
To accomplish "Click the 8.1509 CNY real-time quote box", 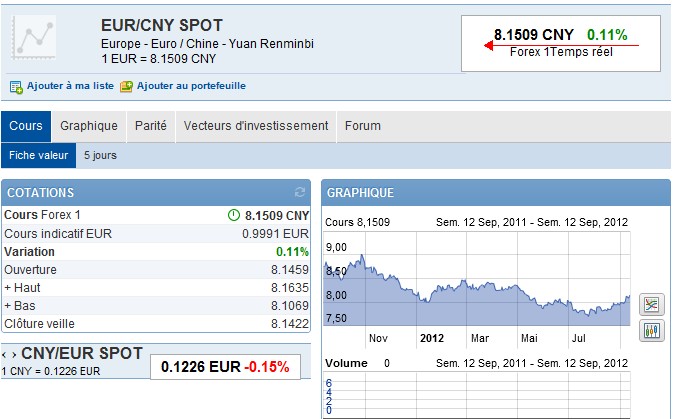I will click(560, 43).
